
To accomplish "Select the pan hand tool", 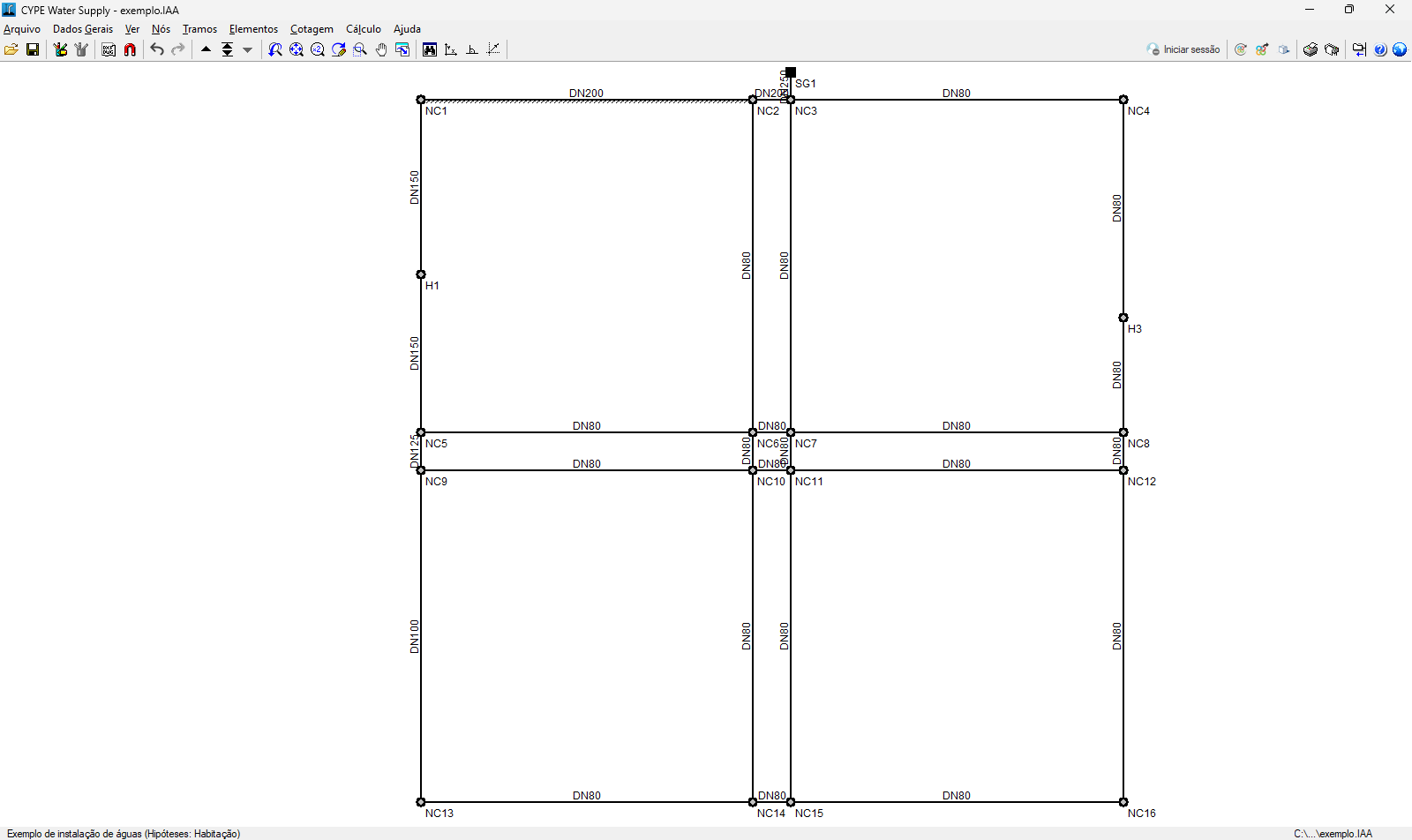I will pos(381,49).
